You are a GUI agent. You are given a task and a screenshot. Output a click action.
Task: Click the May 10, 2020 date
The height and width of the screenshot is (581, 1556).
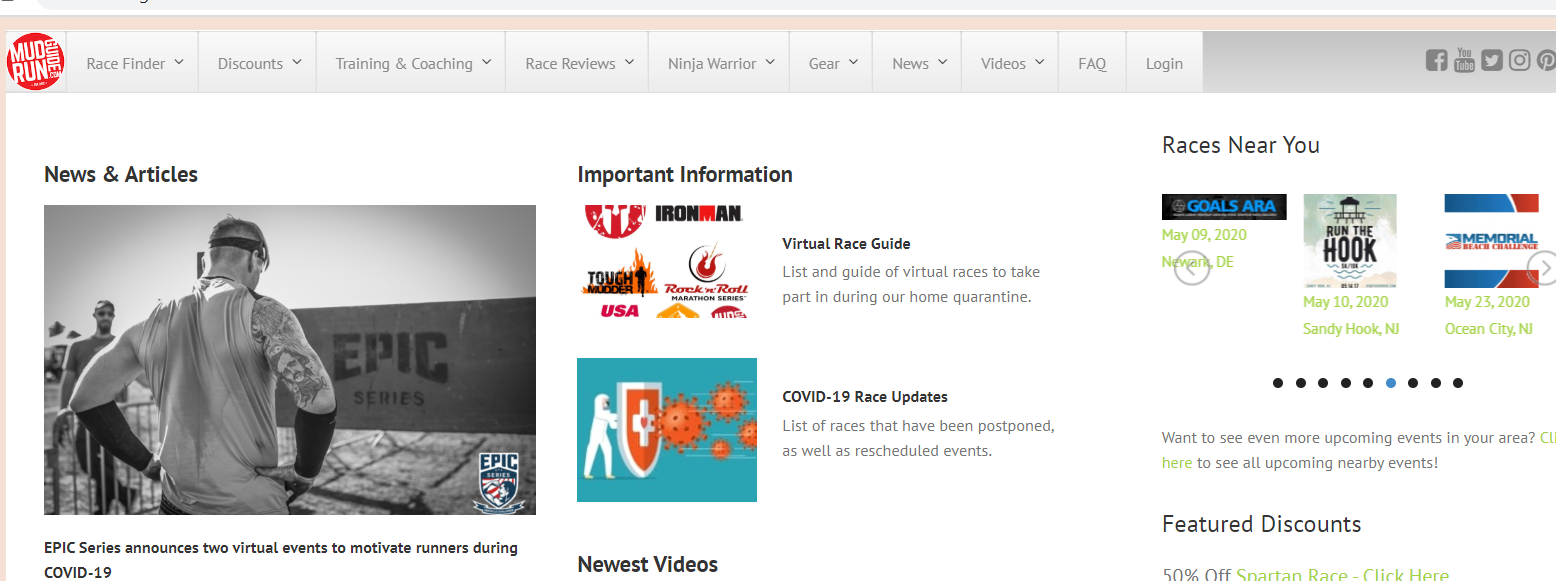1346,302
